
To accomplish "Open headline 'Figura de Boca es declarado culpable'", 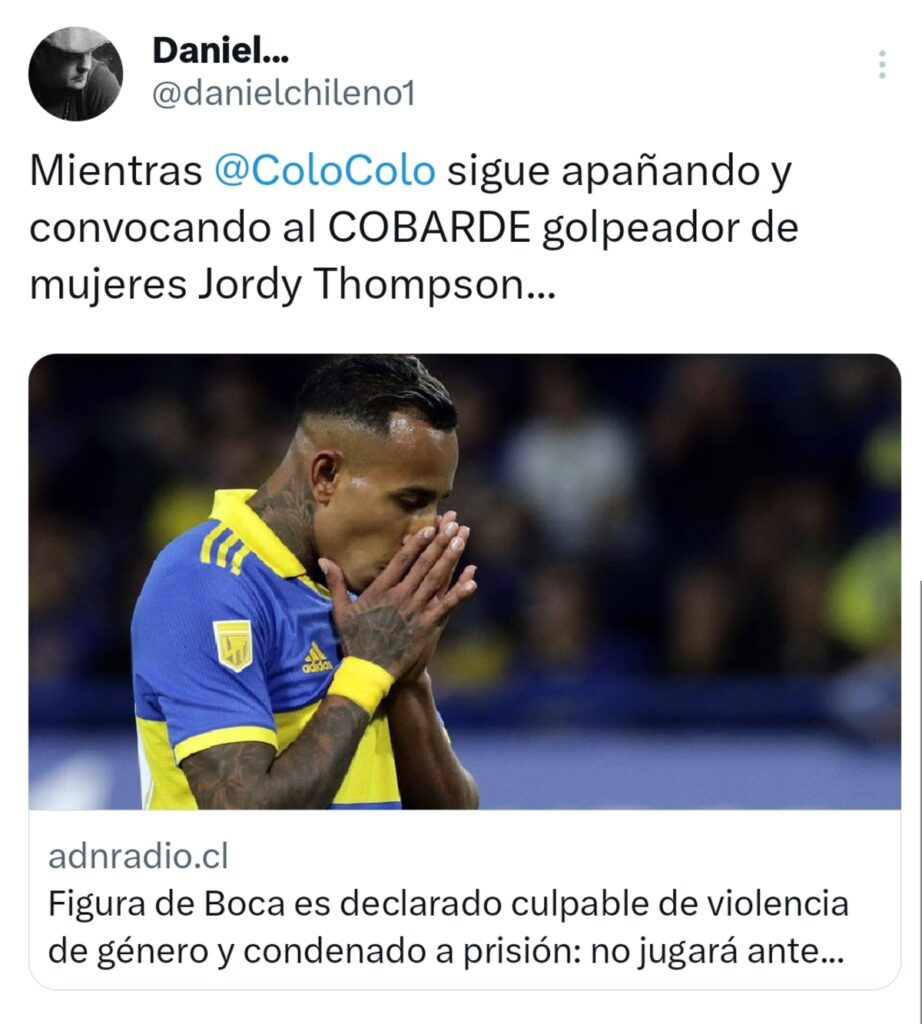I will 449,904.
